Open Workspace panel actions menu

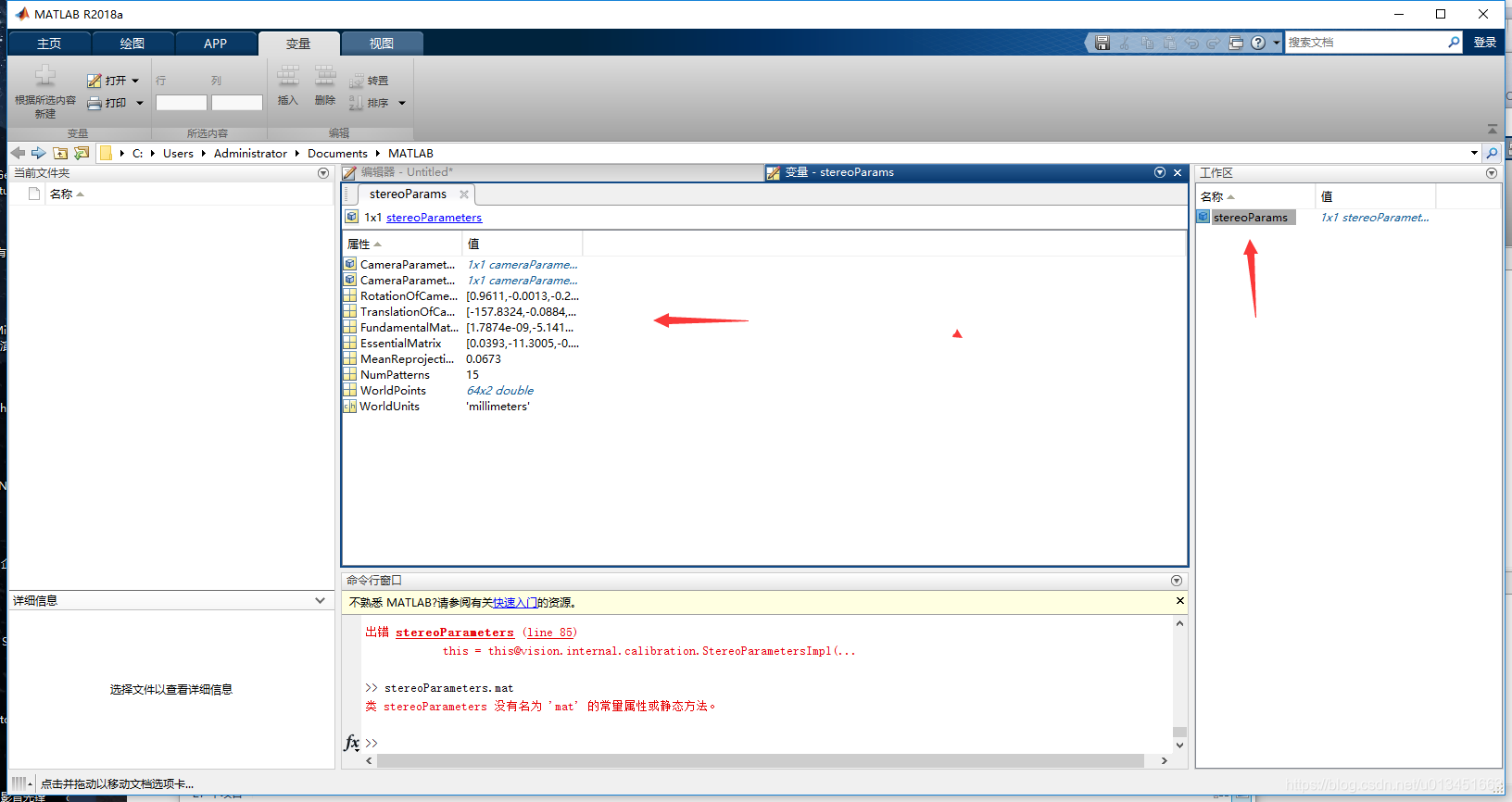point(1492,173)
